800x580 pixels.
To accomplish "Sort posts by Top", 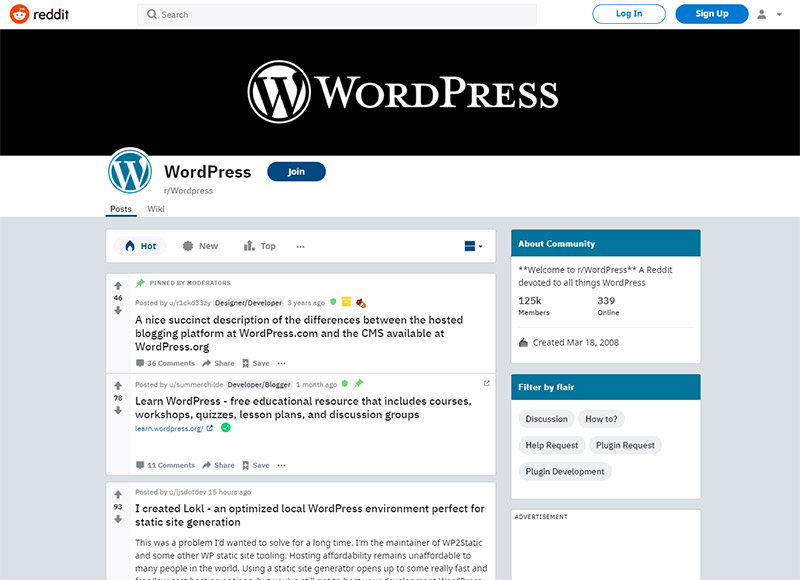I will [x=260, y=246].
